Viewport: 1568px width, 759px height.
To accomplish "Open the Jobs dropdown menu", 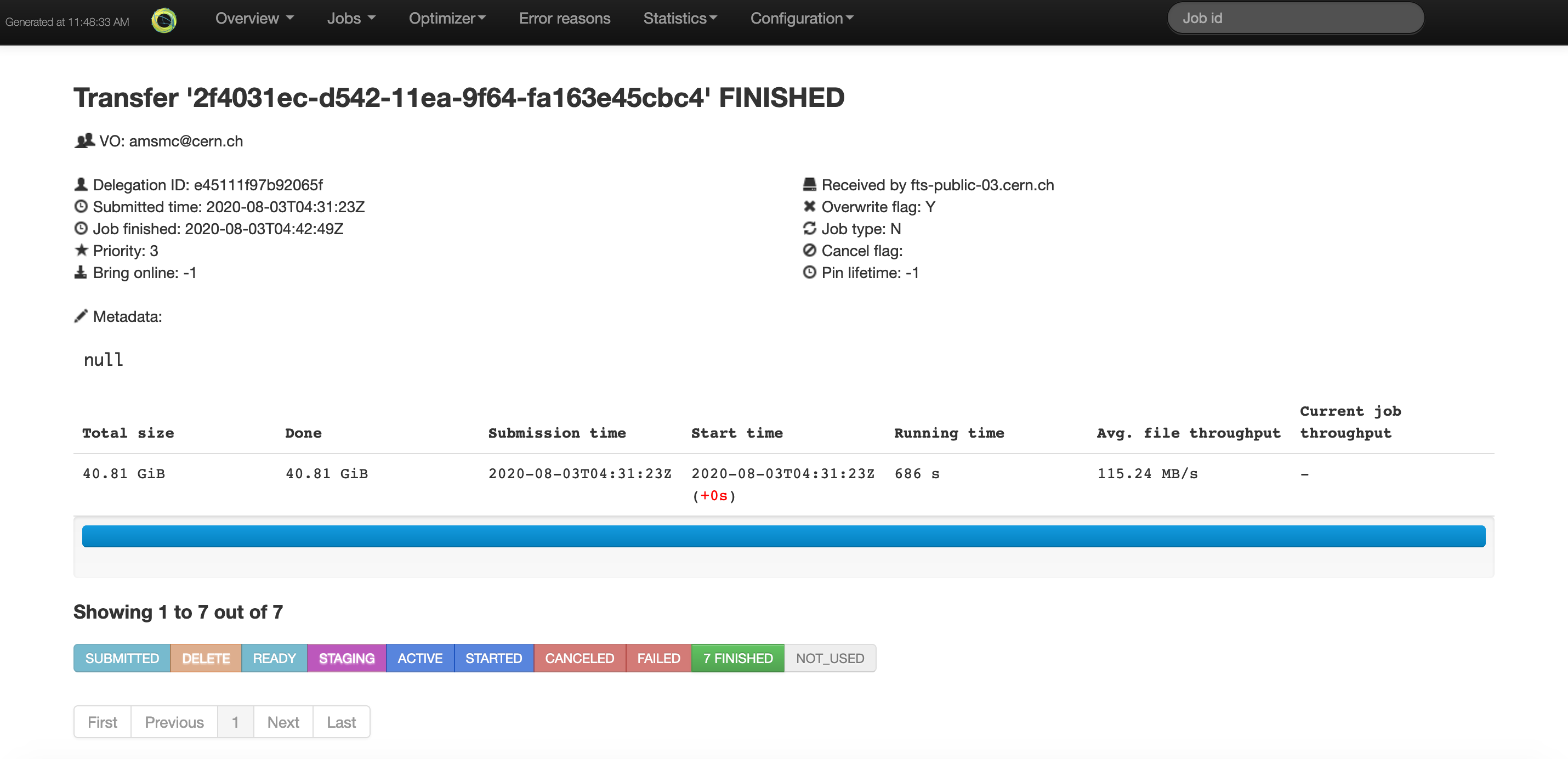I will [351, 18].
